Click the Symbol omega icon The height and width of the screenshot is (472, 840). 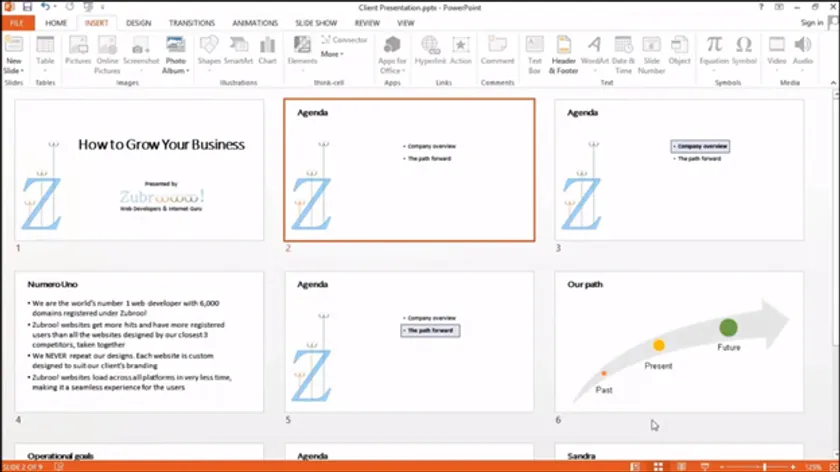click(744, 45)
